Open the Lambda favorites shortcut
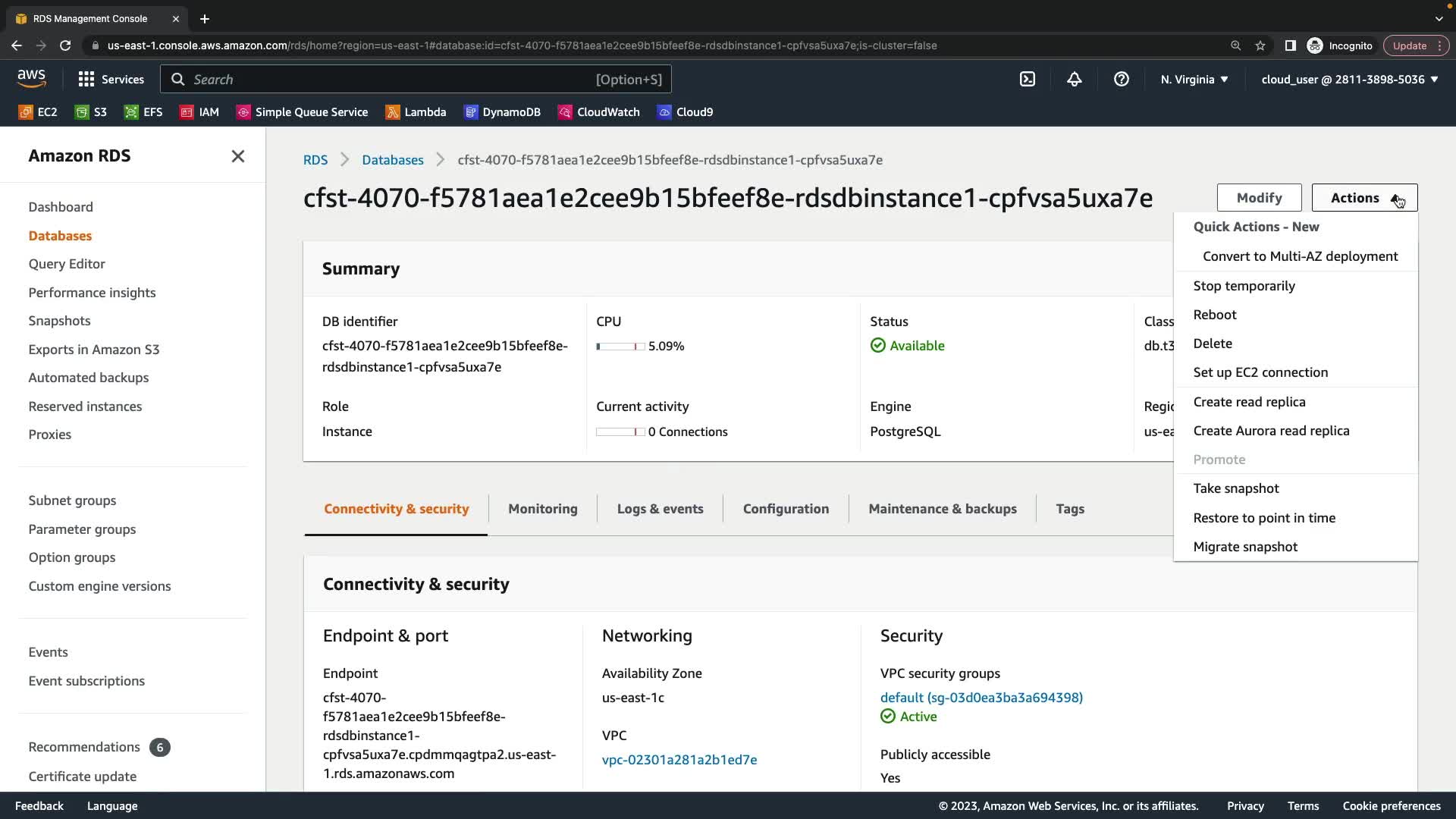The image size is (1456, 819). click(416, 112)
